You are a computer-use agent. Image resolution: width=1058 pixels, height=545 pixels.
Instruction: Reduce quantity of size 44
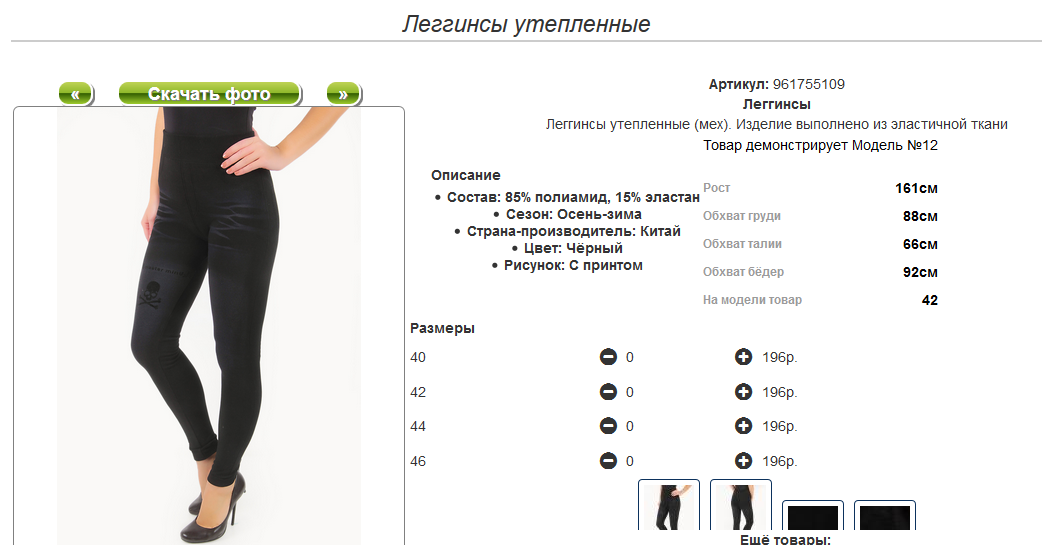[608, 426]
